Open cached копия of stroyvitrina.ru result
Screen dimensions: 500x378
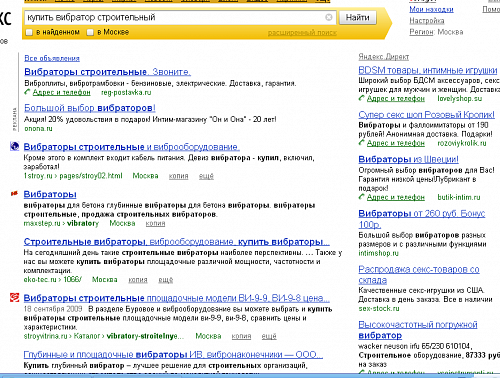coord(241,336)
